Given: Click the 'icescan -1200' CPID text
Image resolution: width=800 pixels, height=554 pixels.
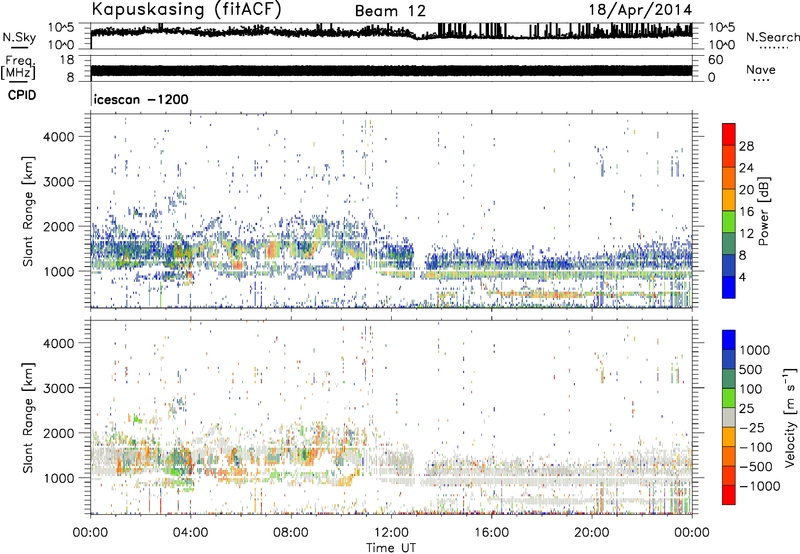Looking at the screenshot, I should point(141,99).
